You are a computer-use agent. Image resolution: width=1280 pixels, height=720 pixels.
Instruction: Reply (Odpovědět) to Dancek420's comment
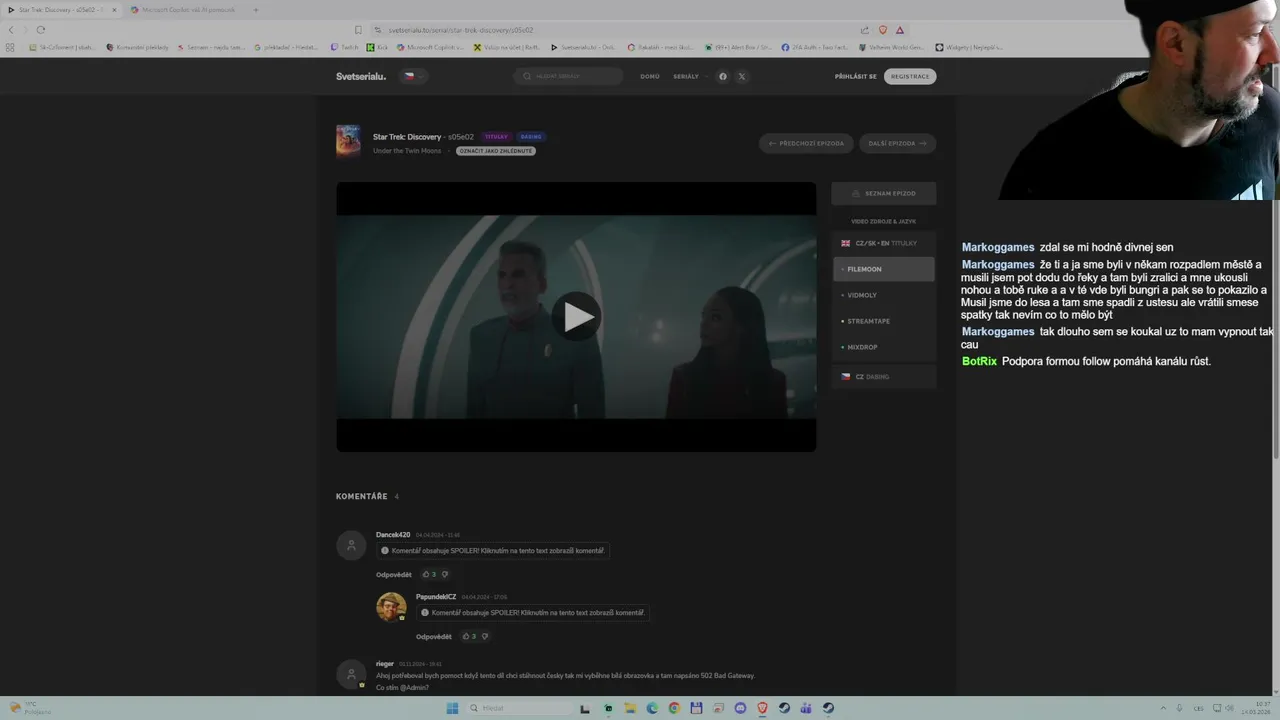tap(394, 575)
